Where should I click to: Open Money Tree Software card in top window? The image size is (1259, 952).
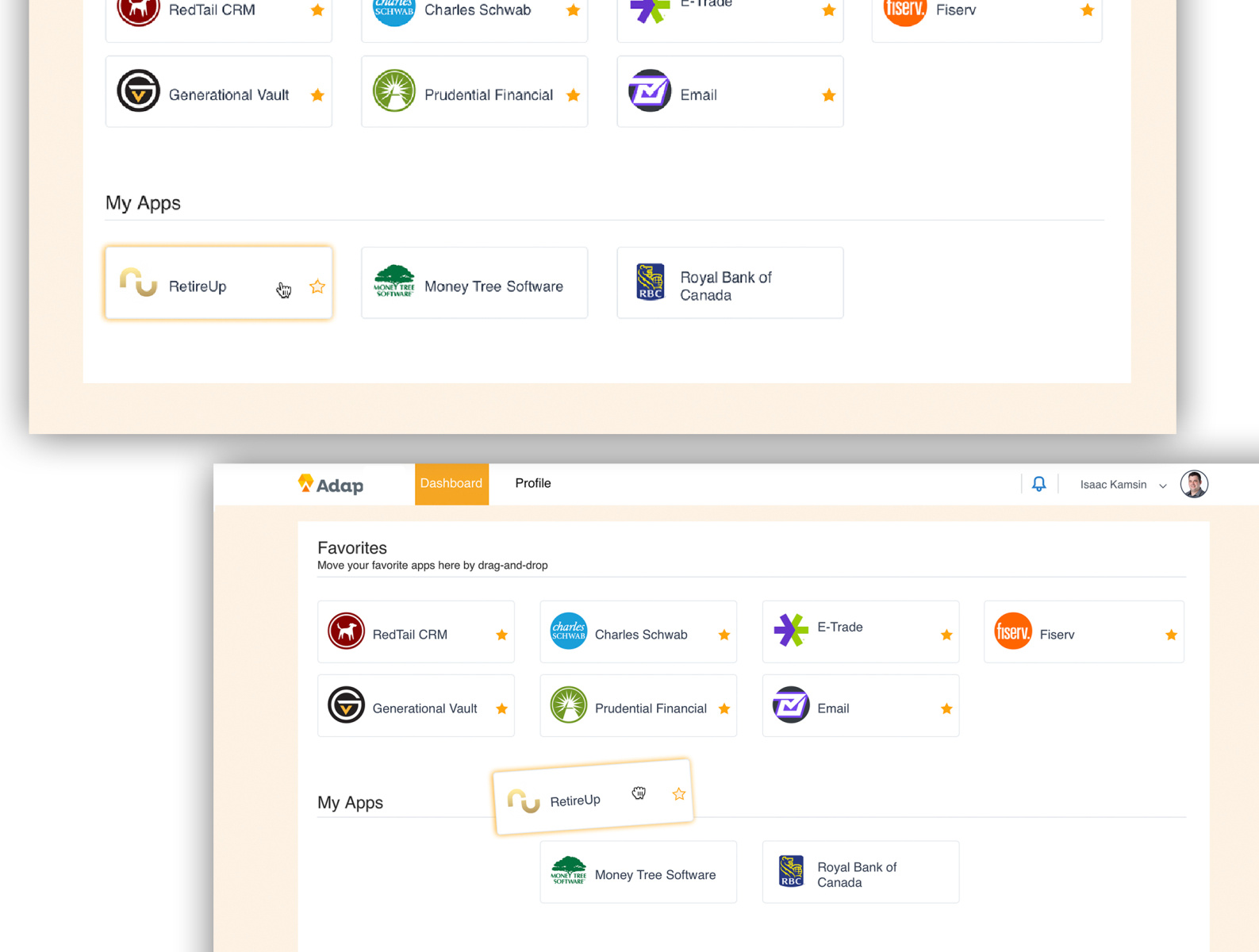tap(474, 282)
